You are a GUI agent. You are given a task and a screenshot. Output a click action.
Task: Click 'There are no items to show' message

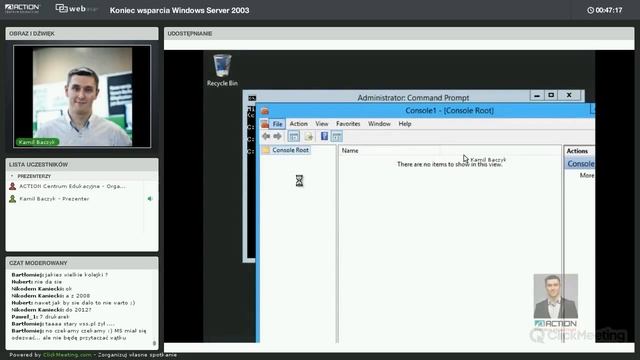coord(449,164)
